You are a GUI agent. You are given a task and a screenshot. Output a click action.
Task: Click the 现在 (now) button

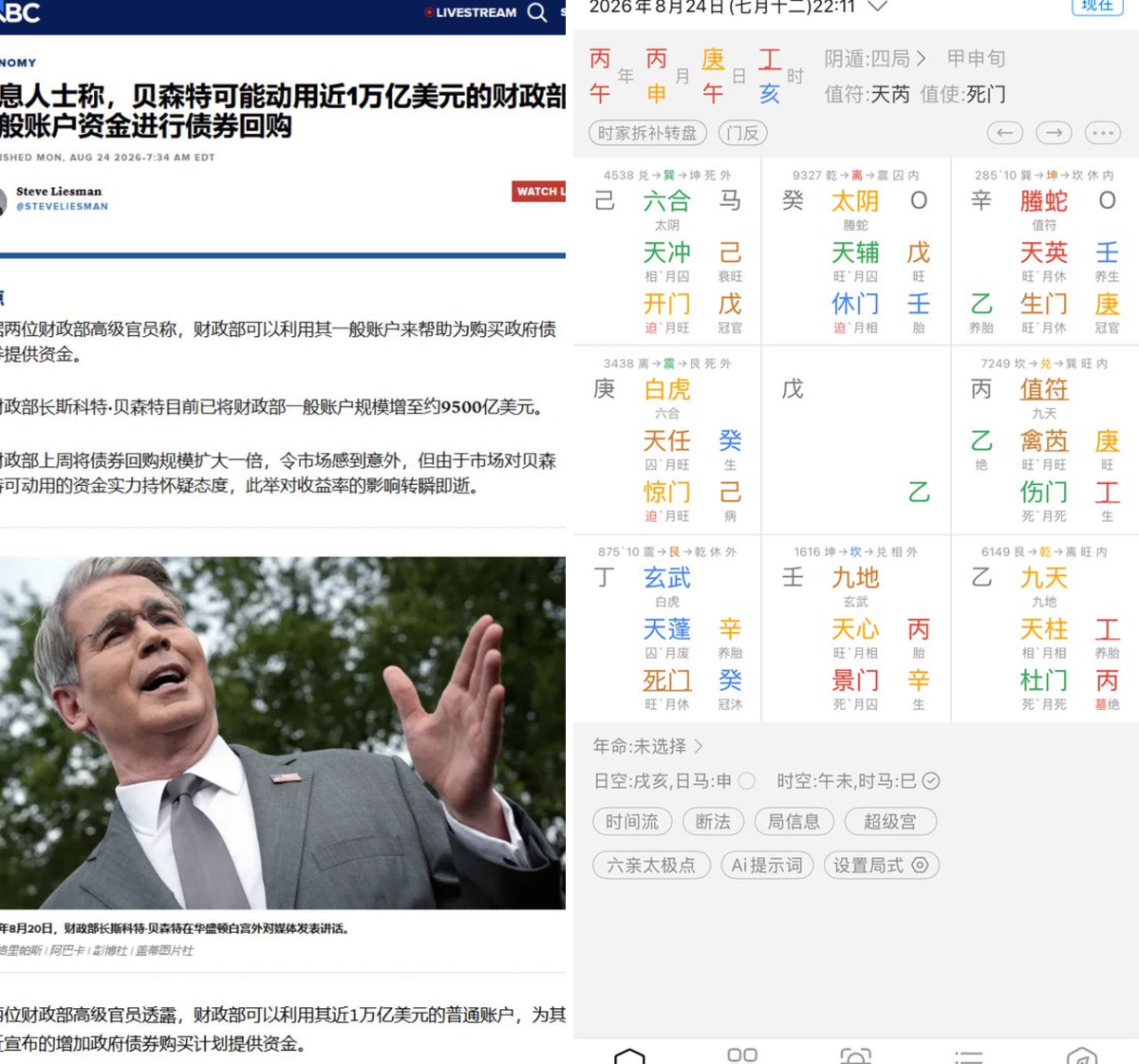click(x=1097, y=5)
